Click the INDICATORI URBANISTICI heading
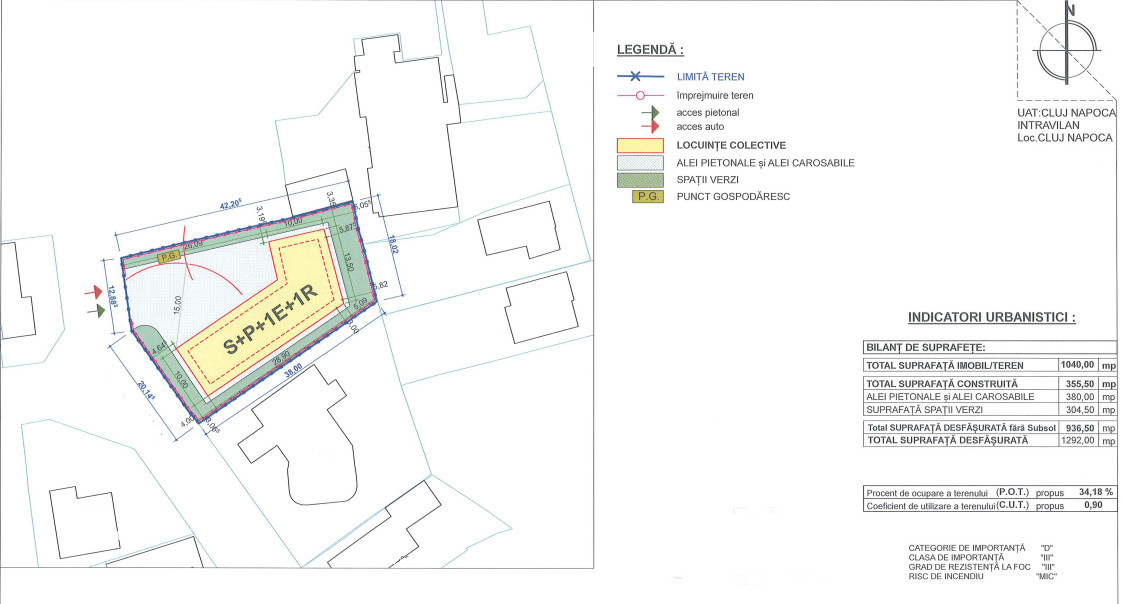The width and height of the screenshot is (1122, 604). click(991, 318)
